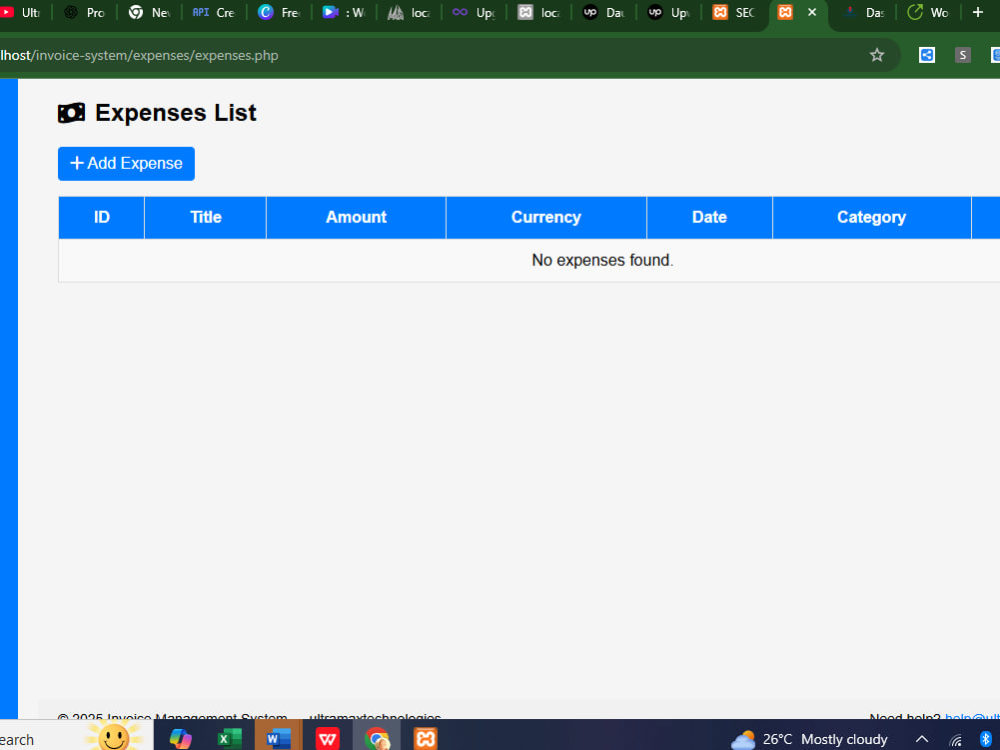The height and width of the screenshot is (750, 1000).
Task: Click the Date column header
Action: click(x=709, y=217)
